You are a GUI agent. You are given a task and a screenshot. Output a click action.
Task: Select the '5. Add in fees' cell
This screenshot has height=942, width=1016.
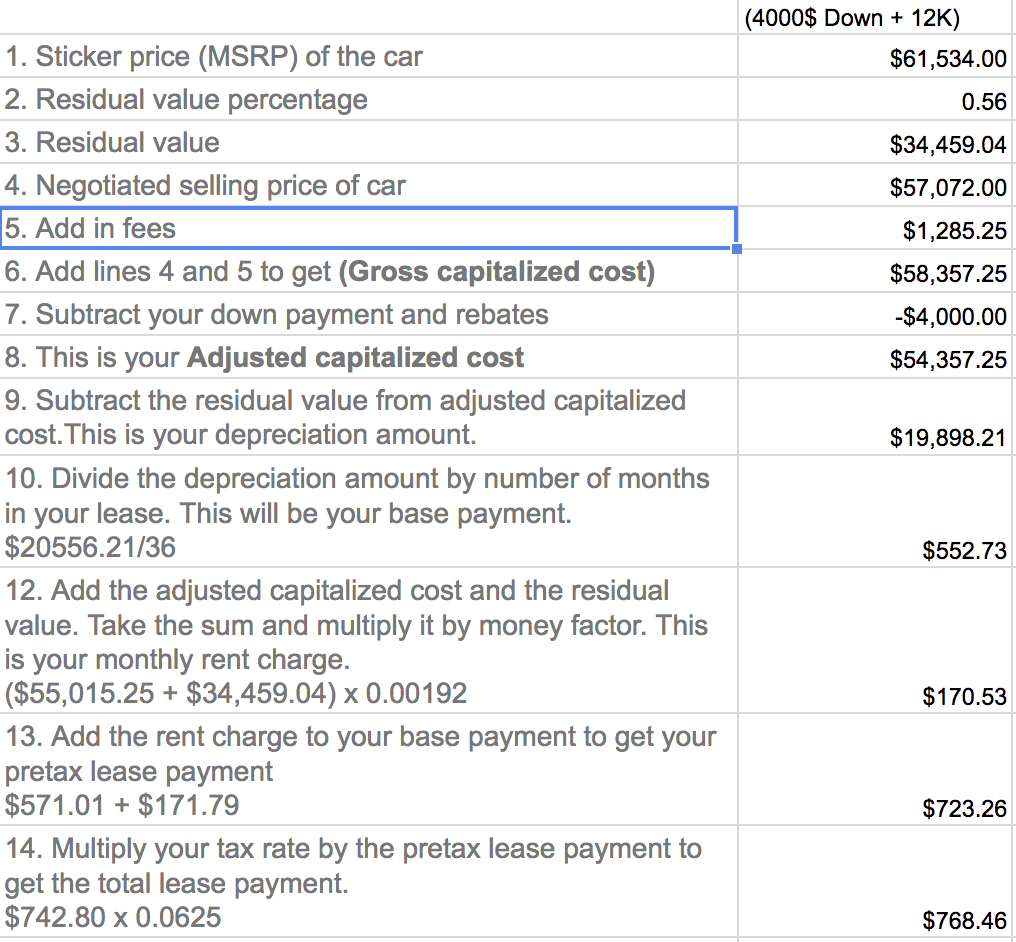(369, 228)
